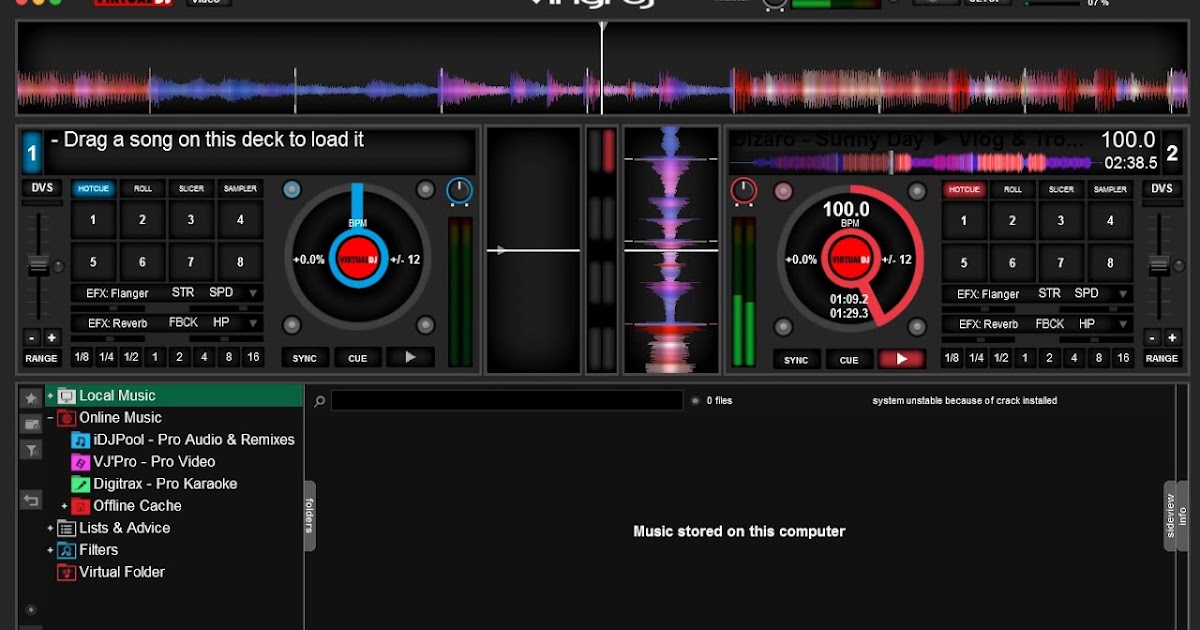Image resolution: width=1200 pixels, height=630 pixels.
Task: Enable DVS on deck 2
Action: [1161, 188]
